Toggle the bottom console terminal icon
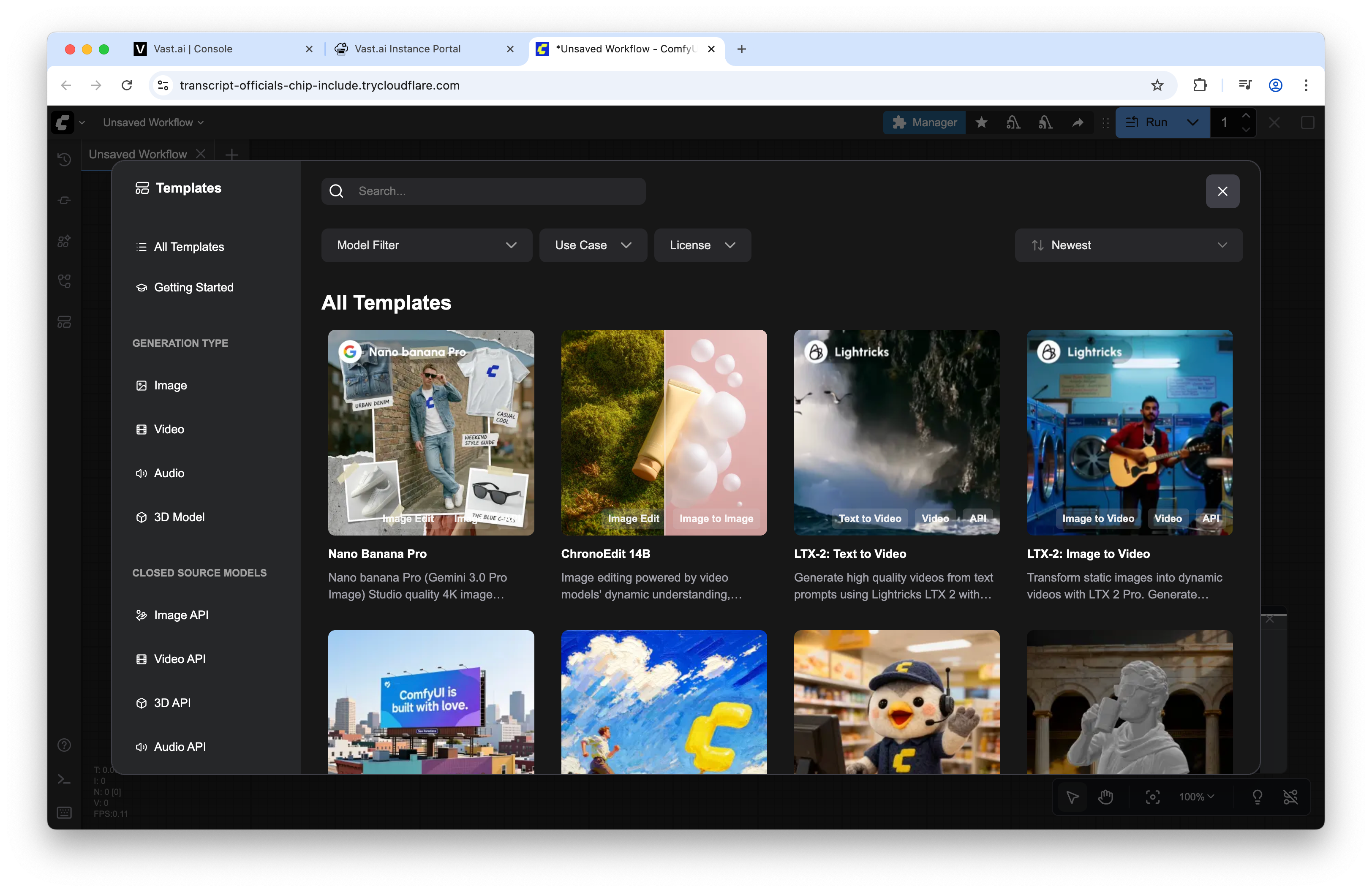The width and height of the screenshot is (1372, 892). (x=65, y=779)
